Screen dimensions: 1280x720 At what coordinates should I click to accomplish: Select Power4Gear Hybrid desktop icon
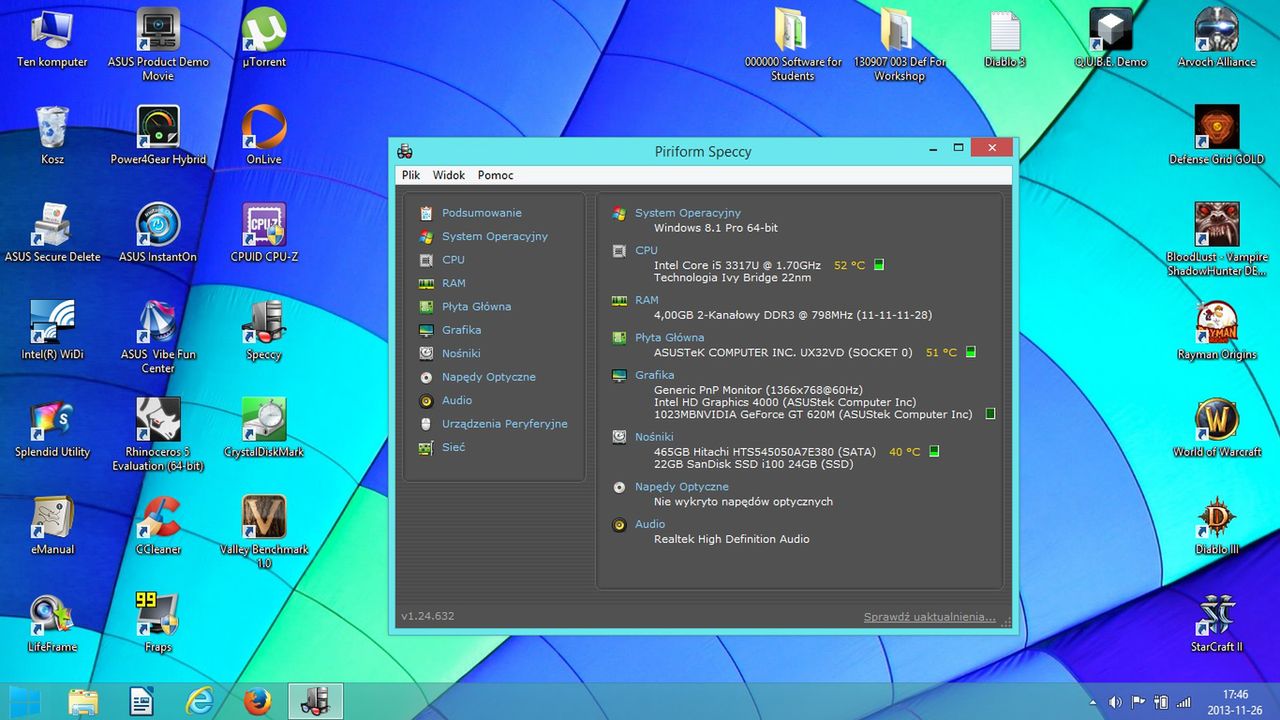click(158, 136)
